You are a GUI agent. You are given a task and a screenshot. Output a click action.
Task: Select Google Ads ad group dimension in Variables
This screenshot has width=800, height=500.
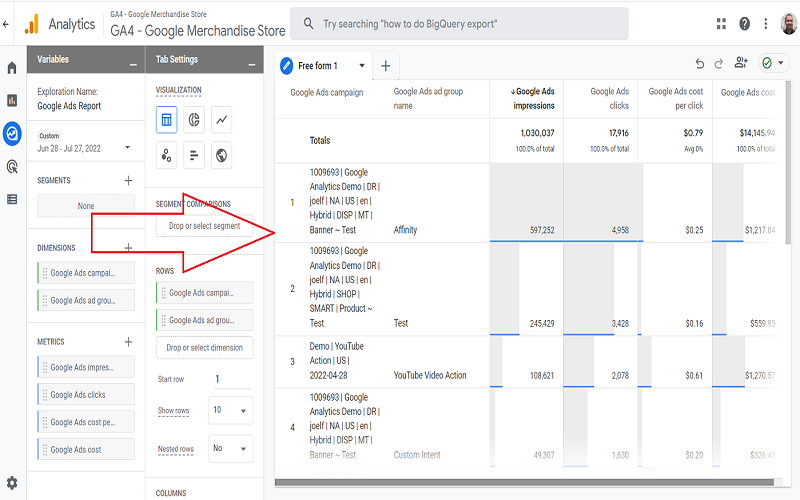coord(86,301)
